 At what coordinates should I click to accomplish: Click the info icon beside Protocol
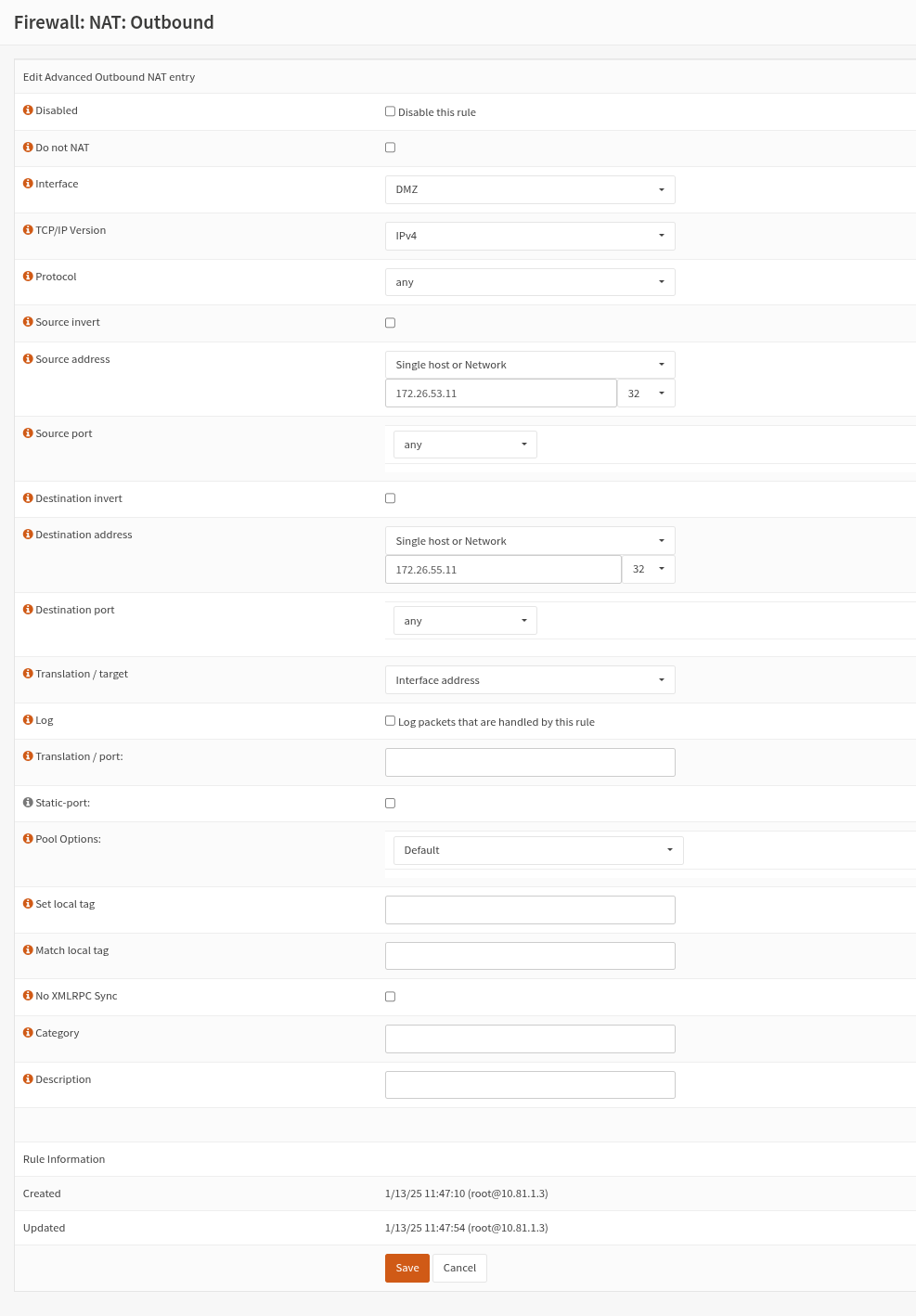coord(27,276)
